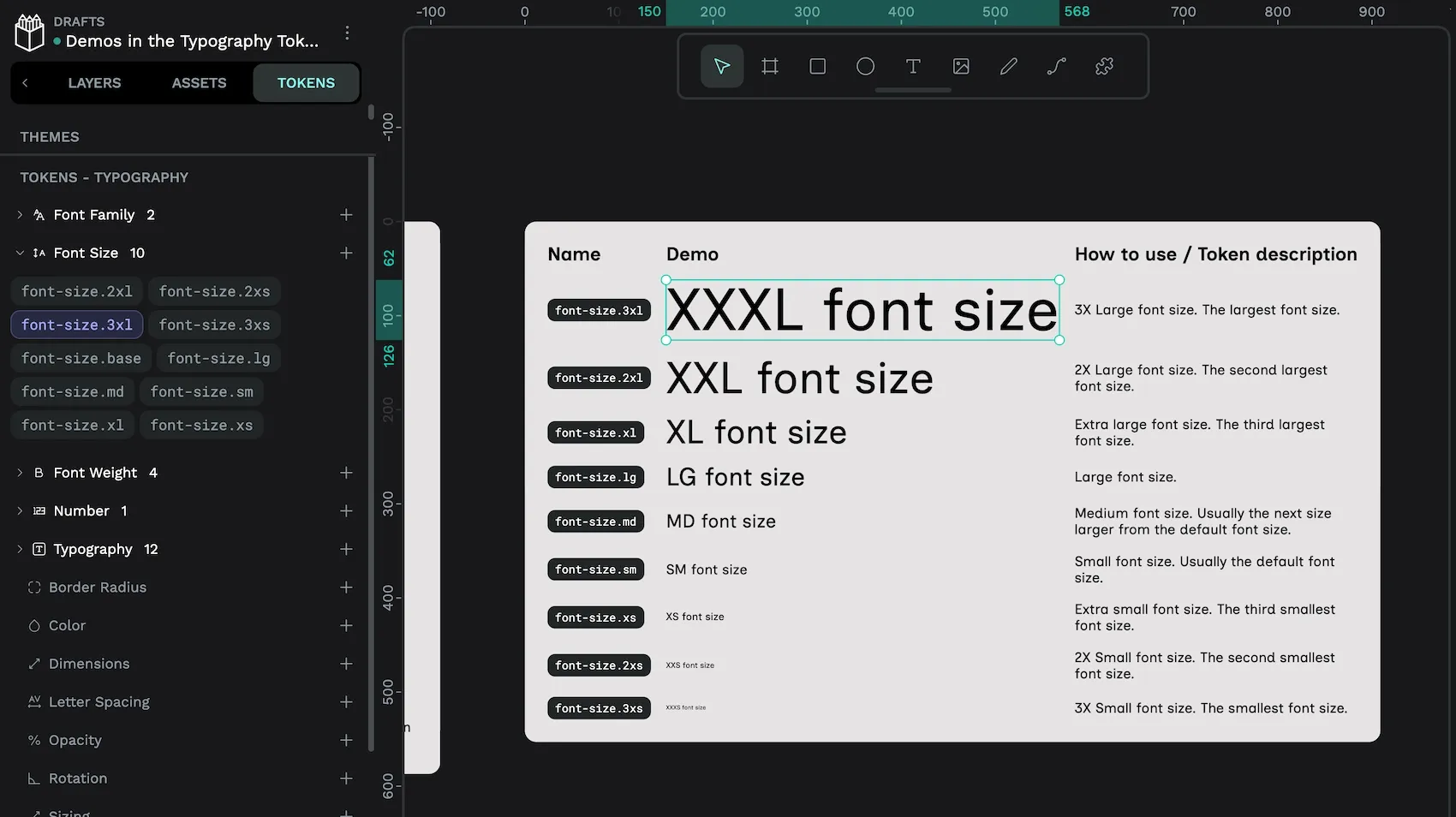The height and width of the screenshot is (817, 1456).
Task: Select the Ellipse tool
Action: (x=865, y=65)
